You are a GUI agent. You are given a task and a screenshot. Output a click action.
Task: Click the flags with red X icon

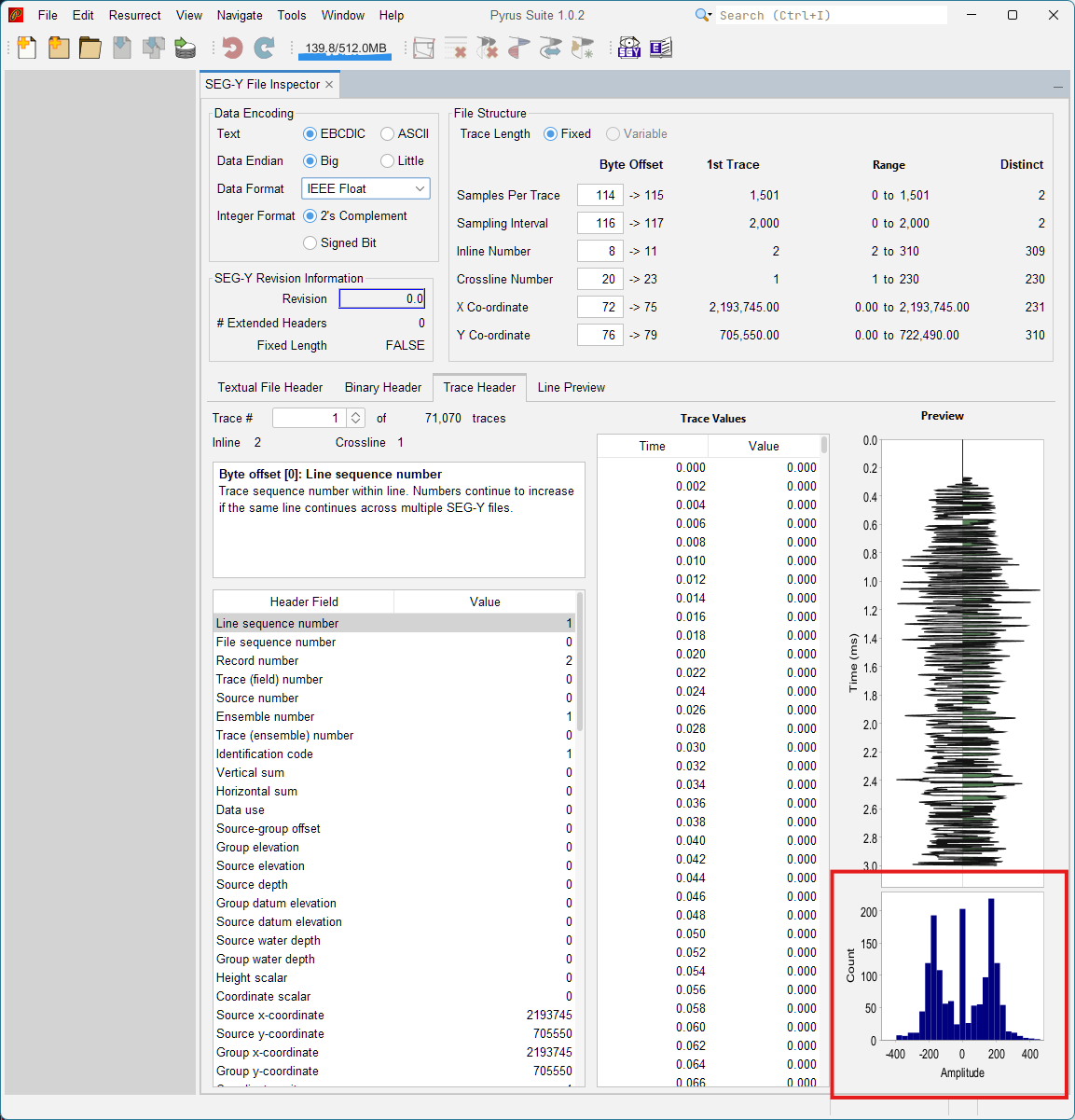(488, 48)
